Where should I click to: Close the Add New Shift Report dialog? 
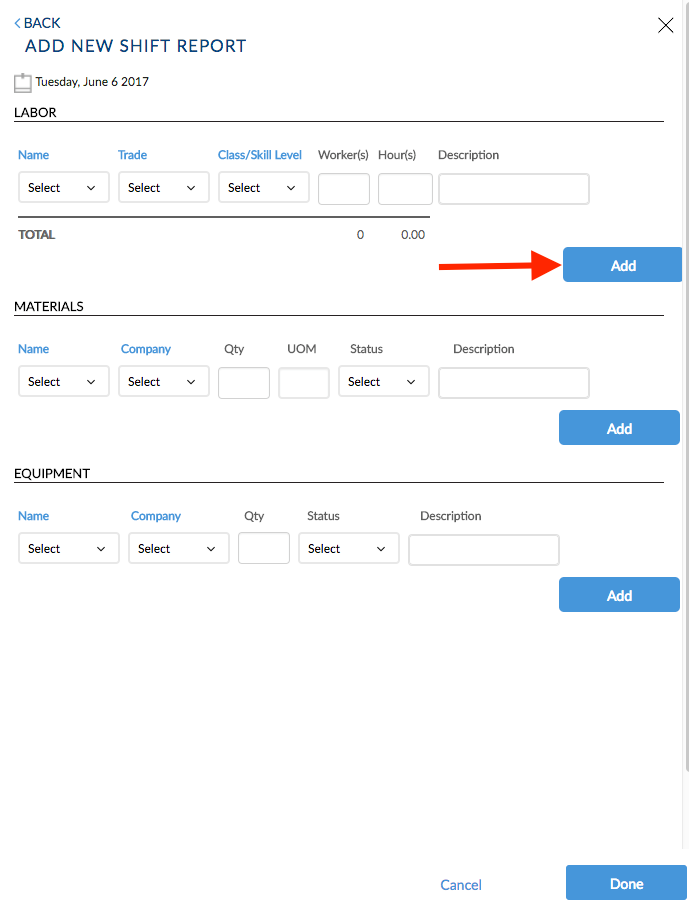tap(665, 25)
